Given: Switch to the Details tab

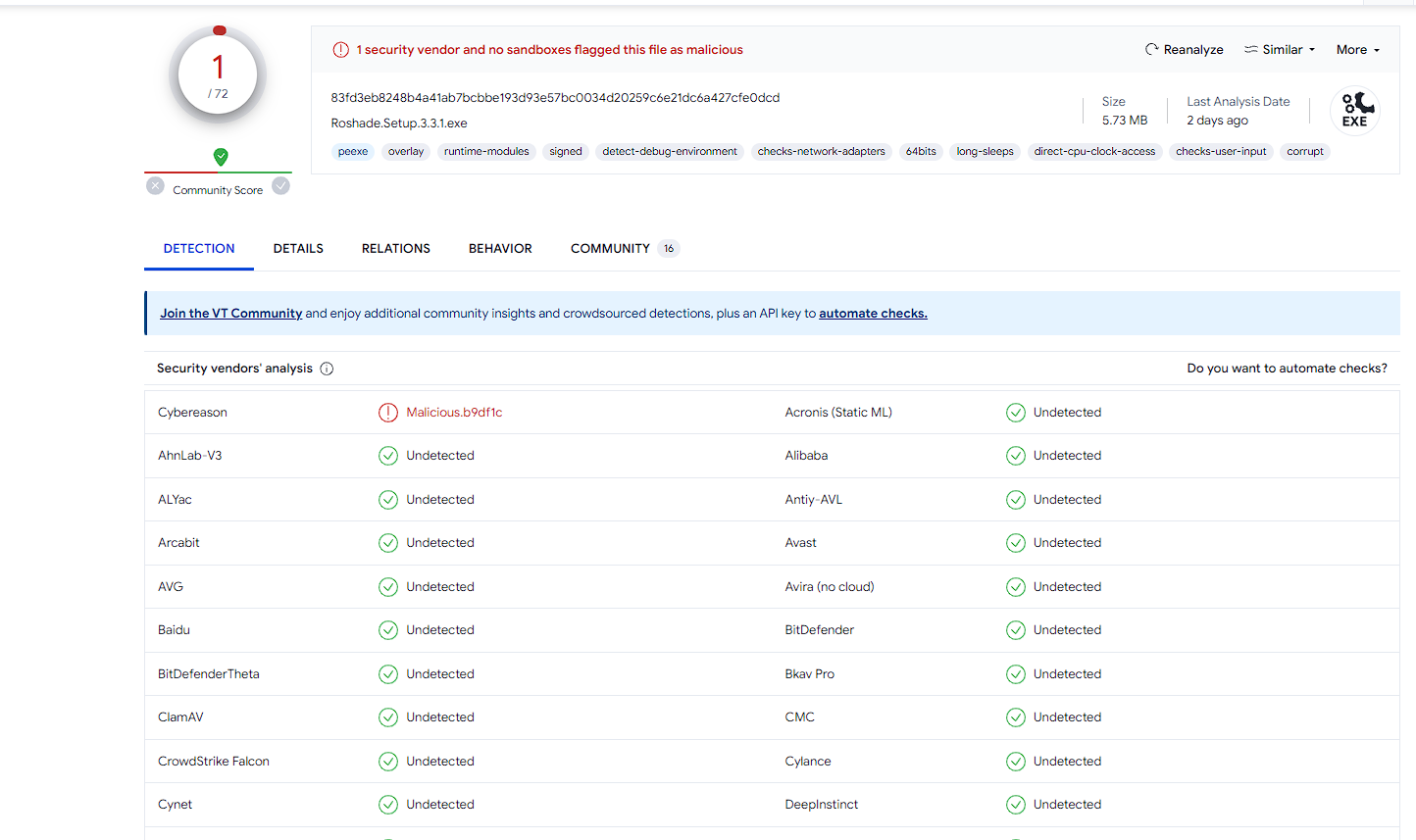Looking at the screenshot, I should 298,249.
